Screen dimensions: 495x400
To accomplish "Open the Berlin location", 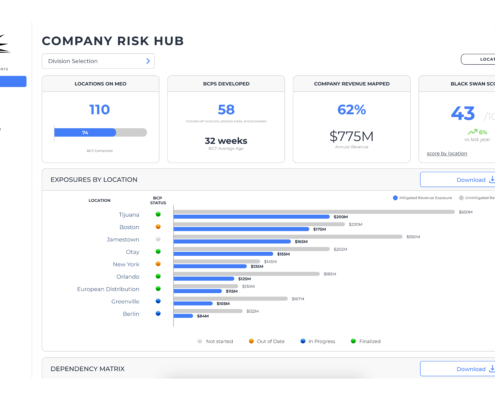I will tap(131, 314).
